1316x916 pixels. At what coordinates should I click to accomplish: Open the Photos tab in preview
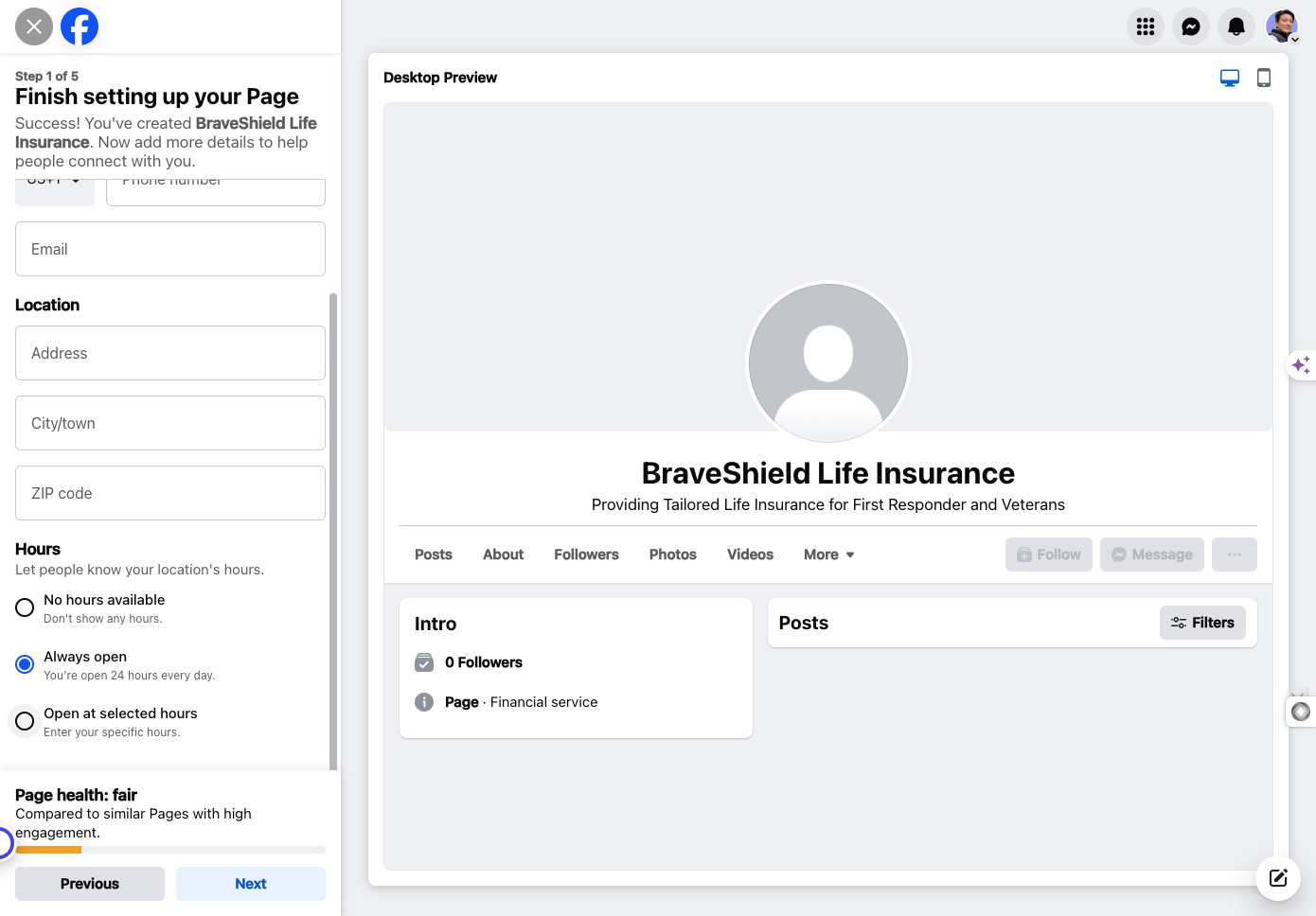(x=673, y=555)
